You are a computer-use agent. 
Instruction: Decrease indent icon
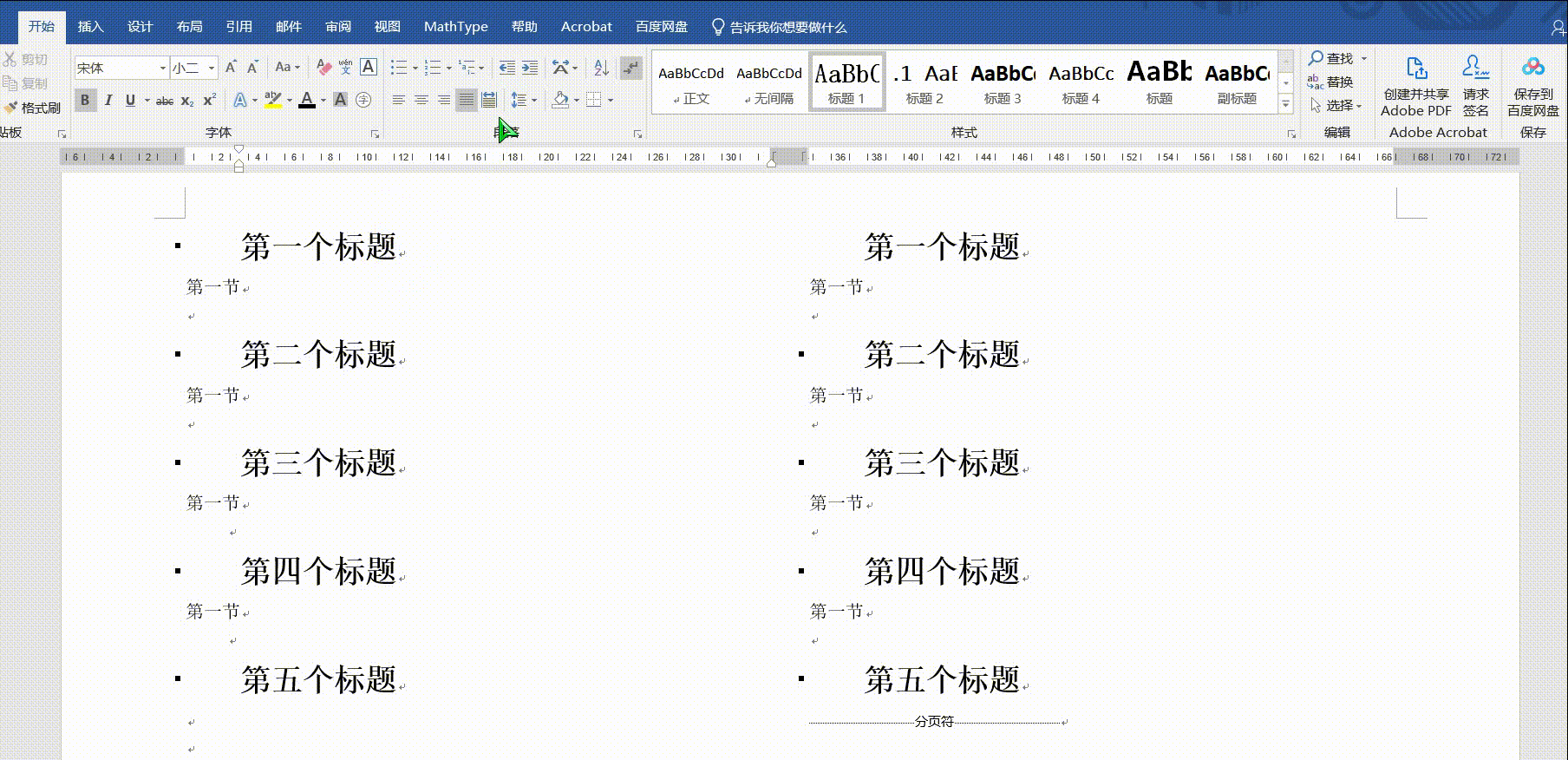click(x=507, y=68)
